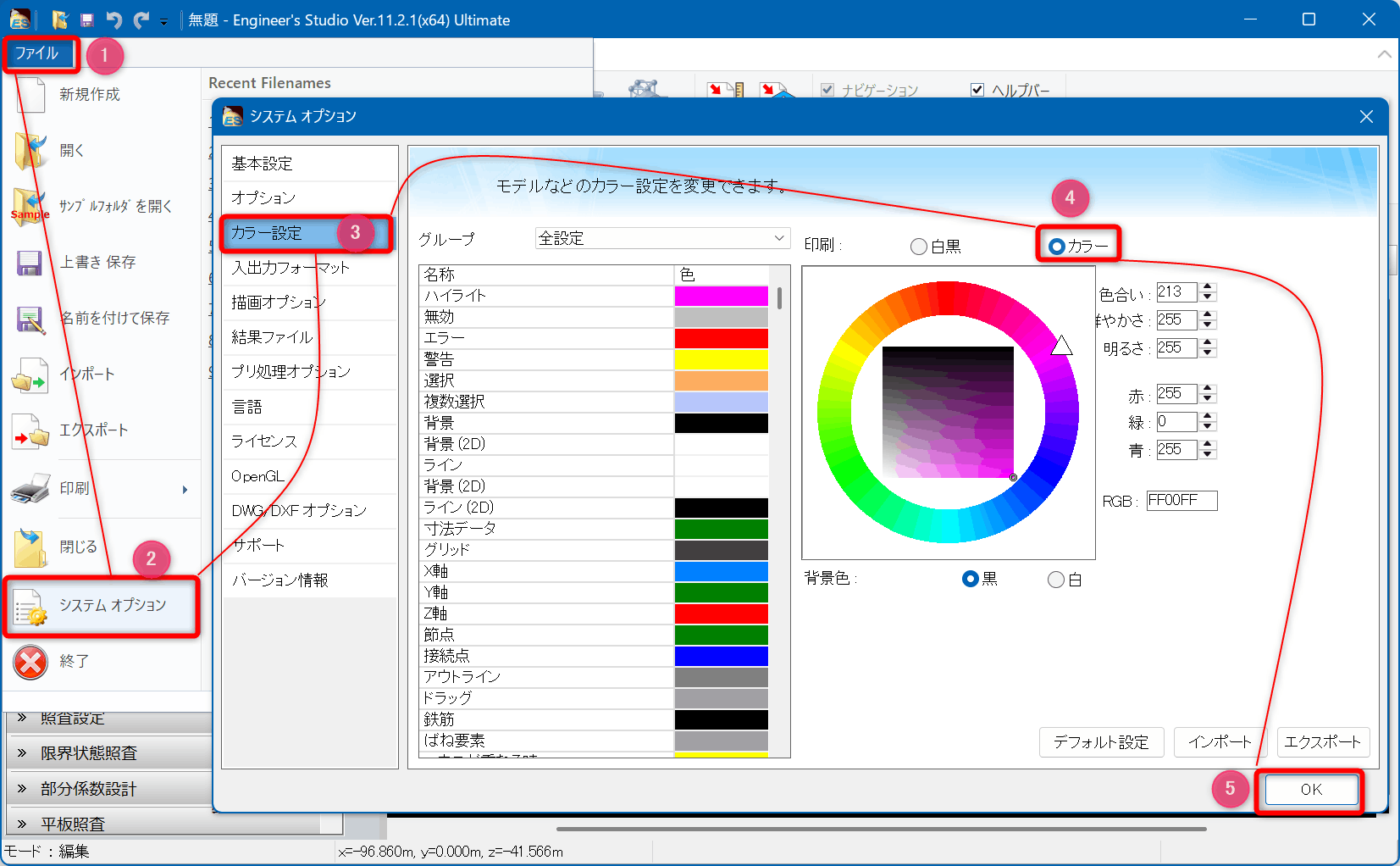Click the yellow 警告 color swatch
Image resolution: width=1400 pixels, height=866 pixels.
coord(722,359)
